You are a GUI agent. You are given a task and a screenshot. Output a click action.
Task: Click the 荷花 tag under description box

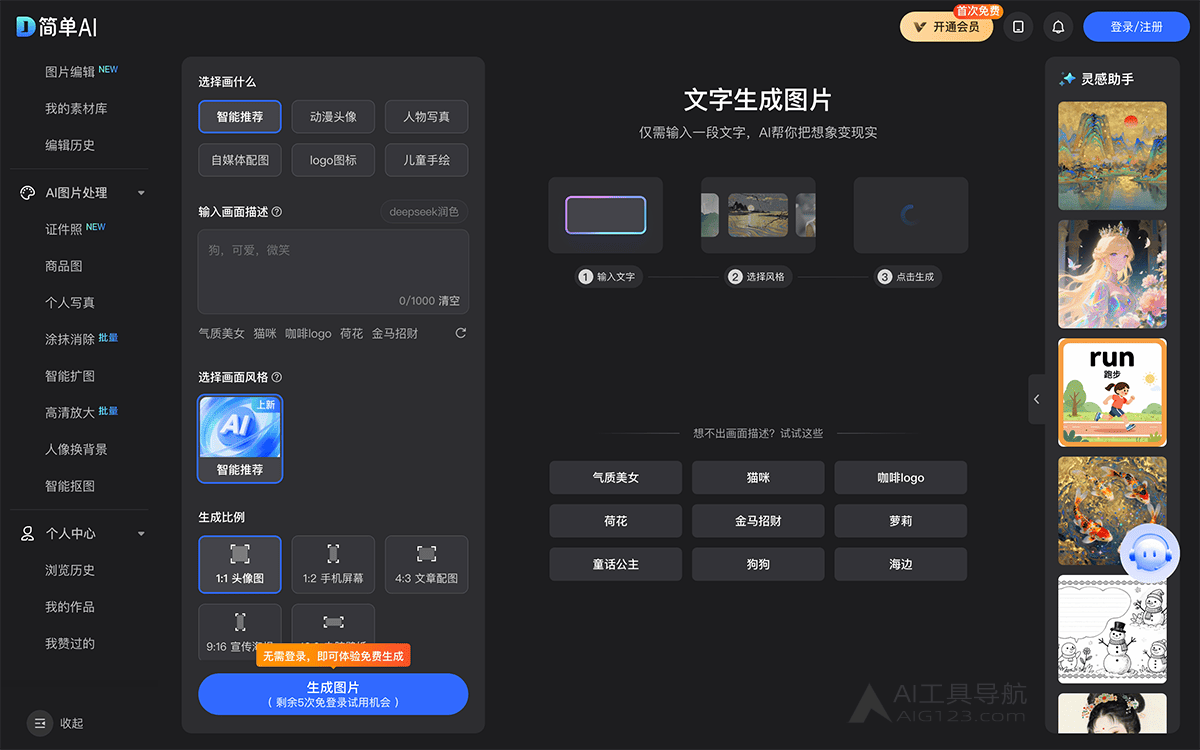[351, 334]
